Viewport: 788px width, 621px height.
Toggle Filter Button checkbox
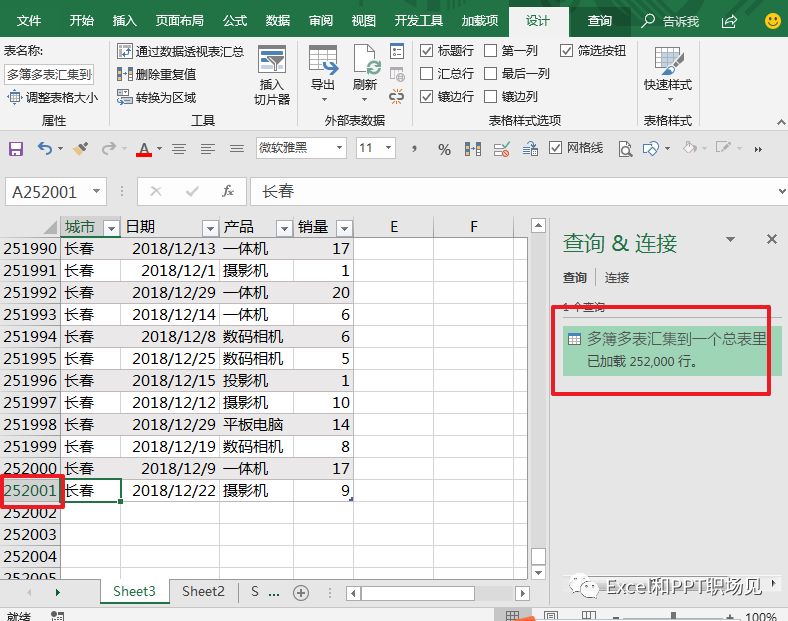tap(566, 50)
